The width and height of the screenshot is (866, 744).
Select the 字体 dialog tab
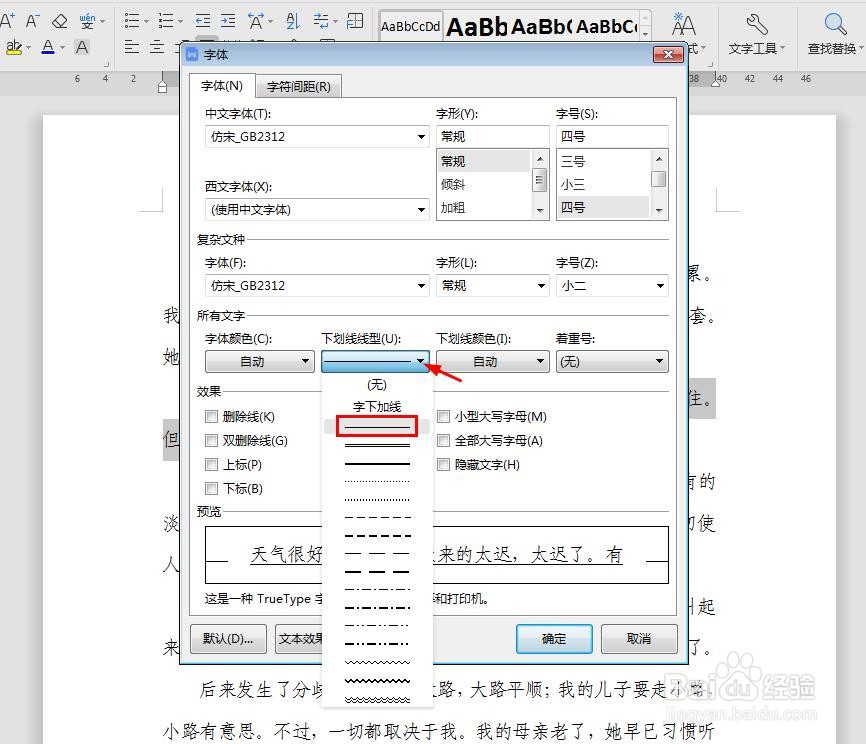tap(222, 86)
